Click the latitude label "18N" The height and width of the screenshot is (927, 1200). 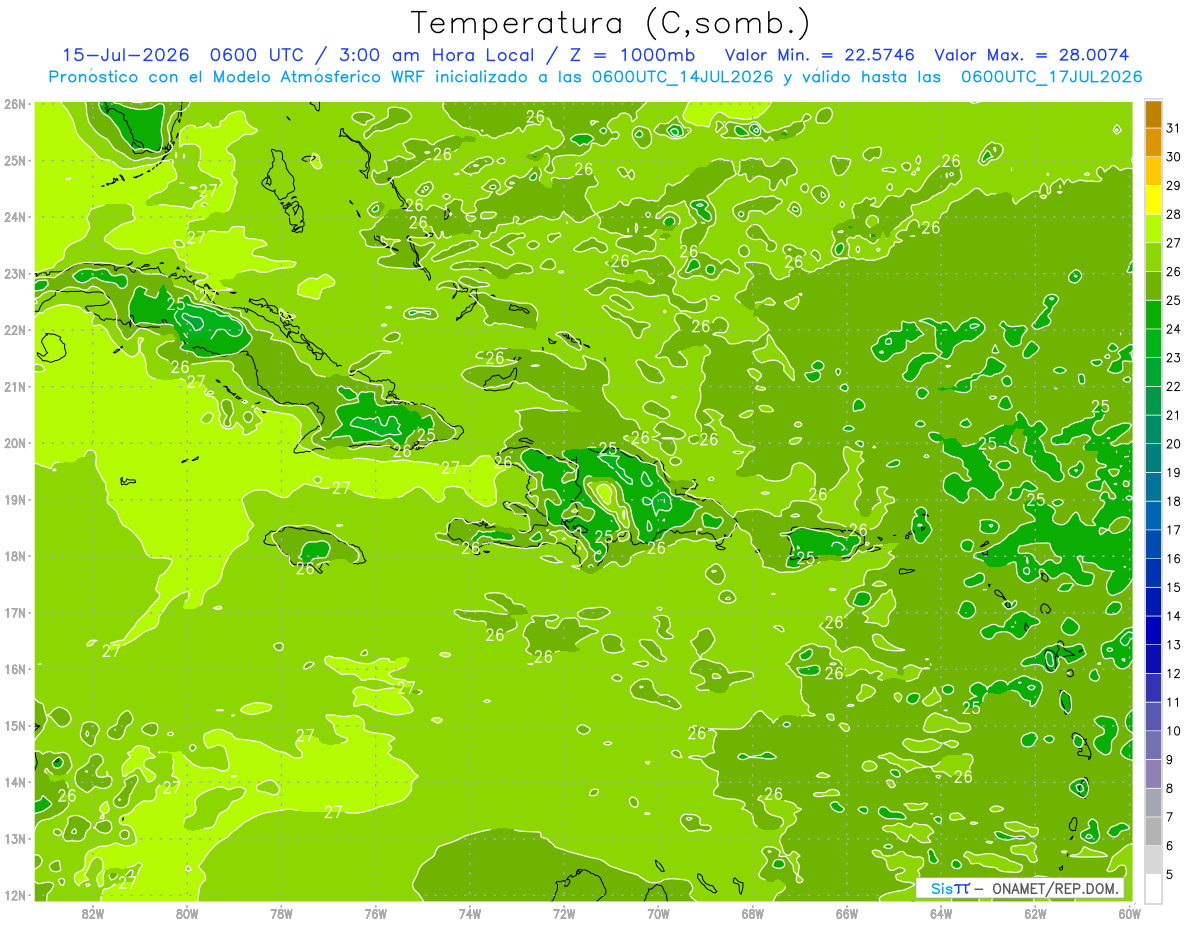[x=14, y=556]
